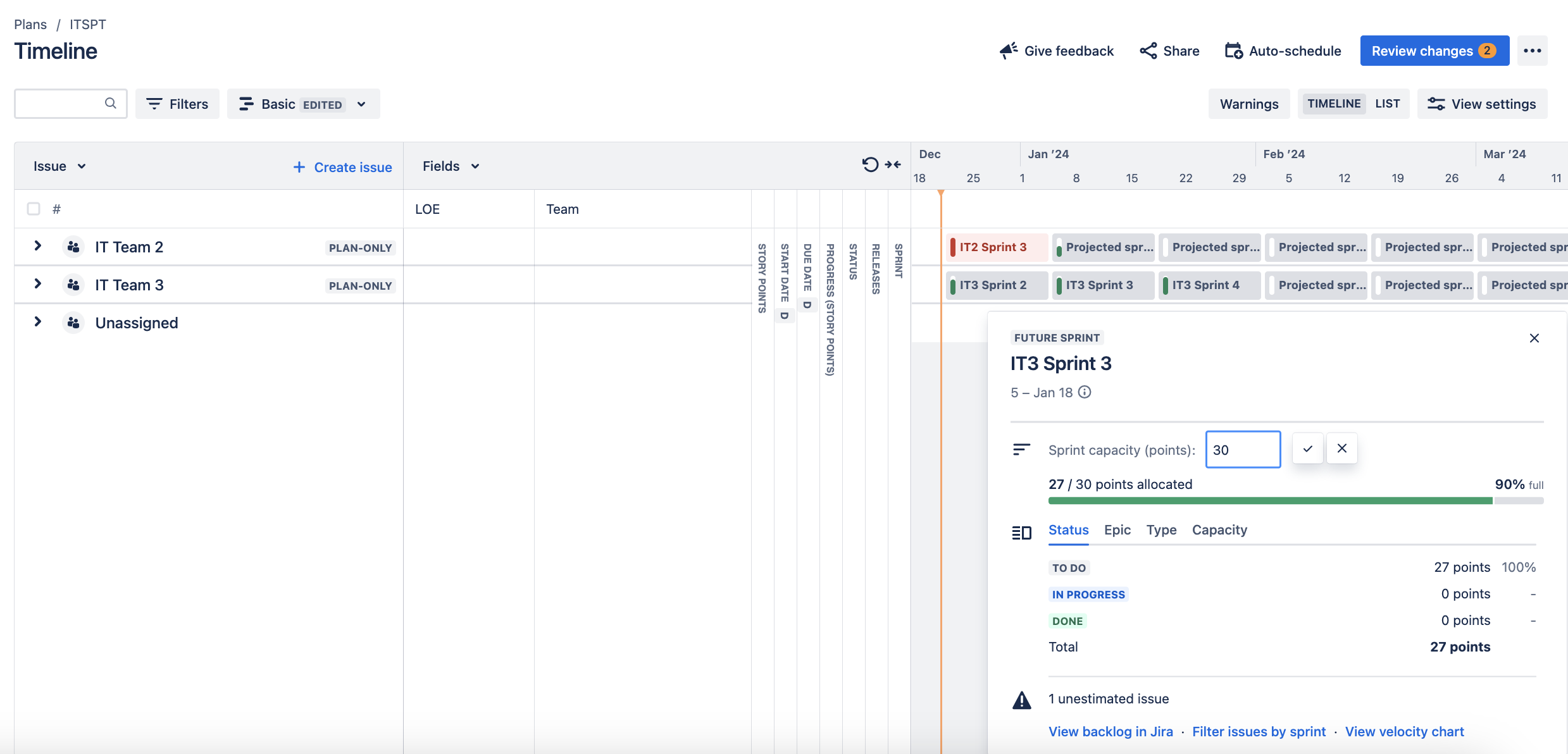
Task: Confirm sprint capacity with the checkmark
Action: (1307, 448)
